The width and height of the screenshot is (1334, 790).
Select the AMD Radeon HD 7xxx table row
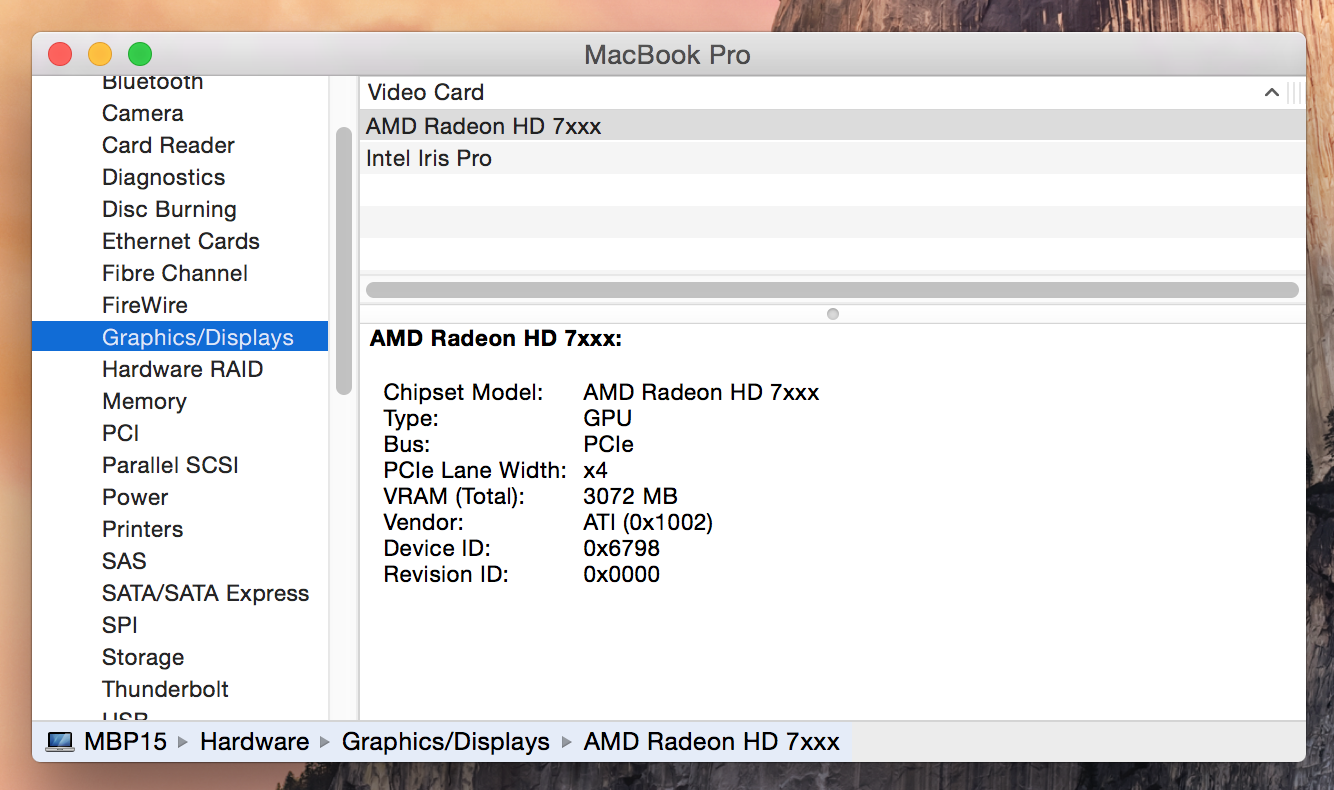pyautogui.click(x=832, y=126)
